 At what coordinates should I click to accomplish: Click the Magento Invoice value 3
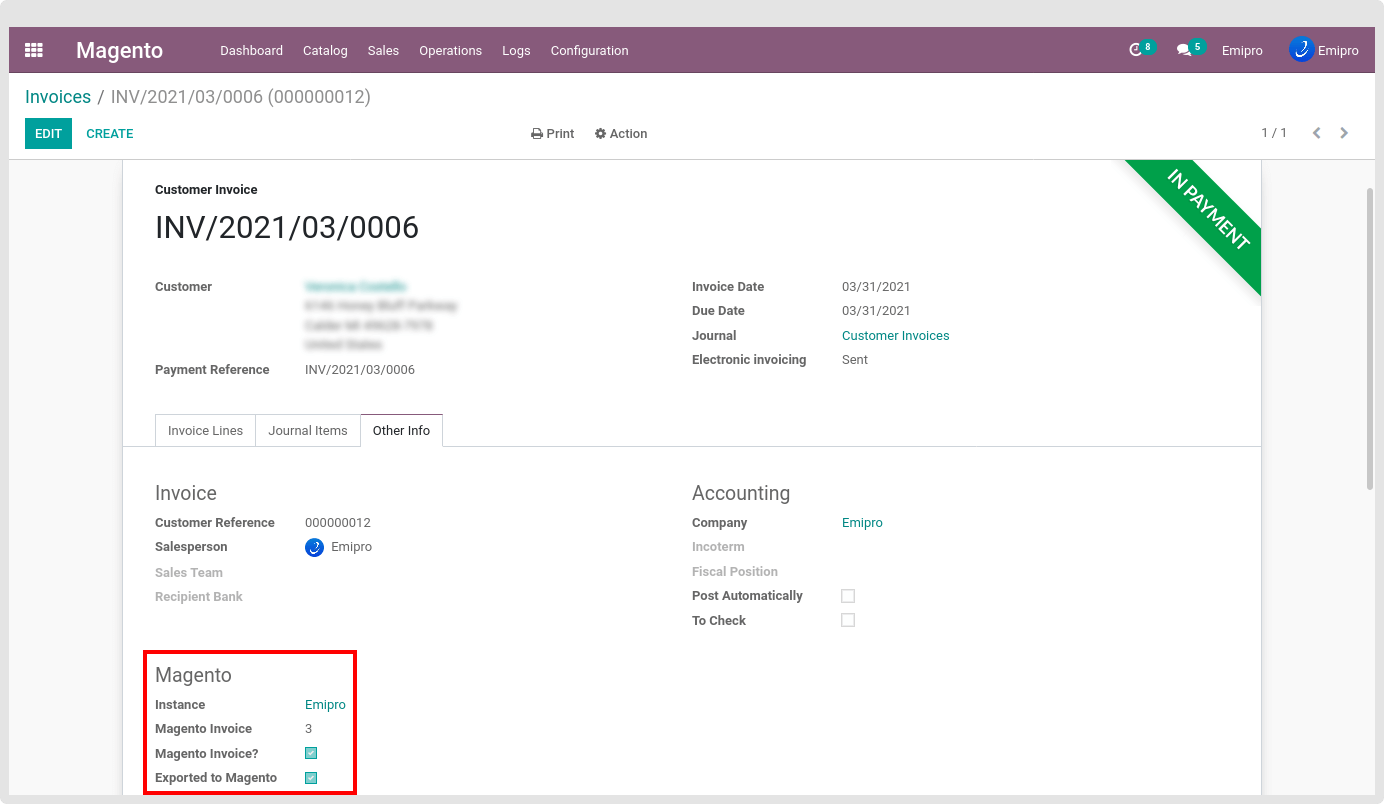[309, 728]
